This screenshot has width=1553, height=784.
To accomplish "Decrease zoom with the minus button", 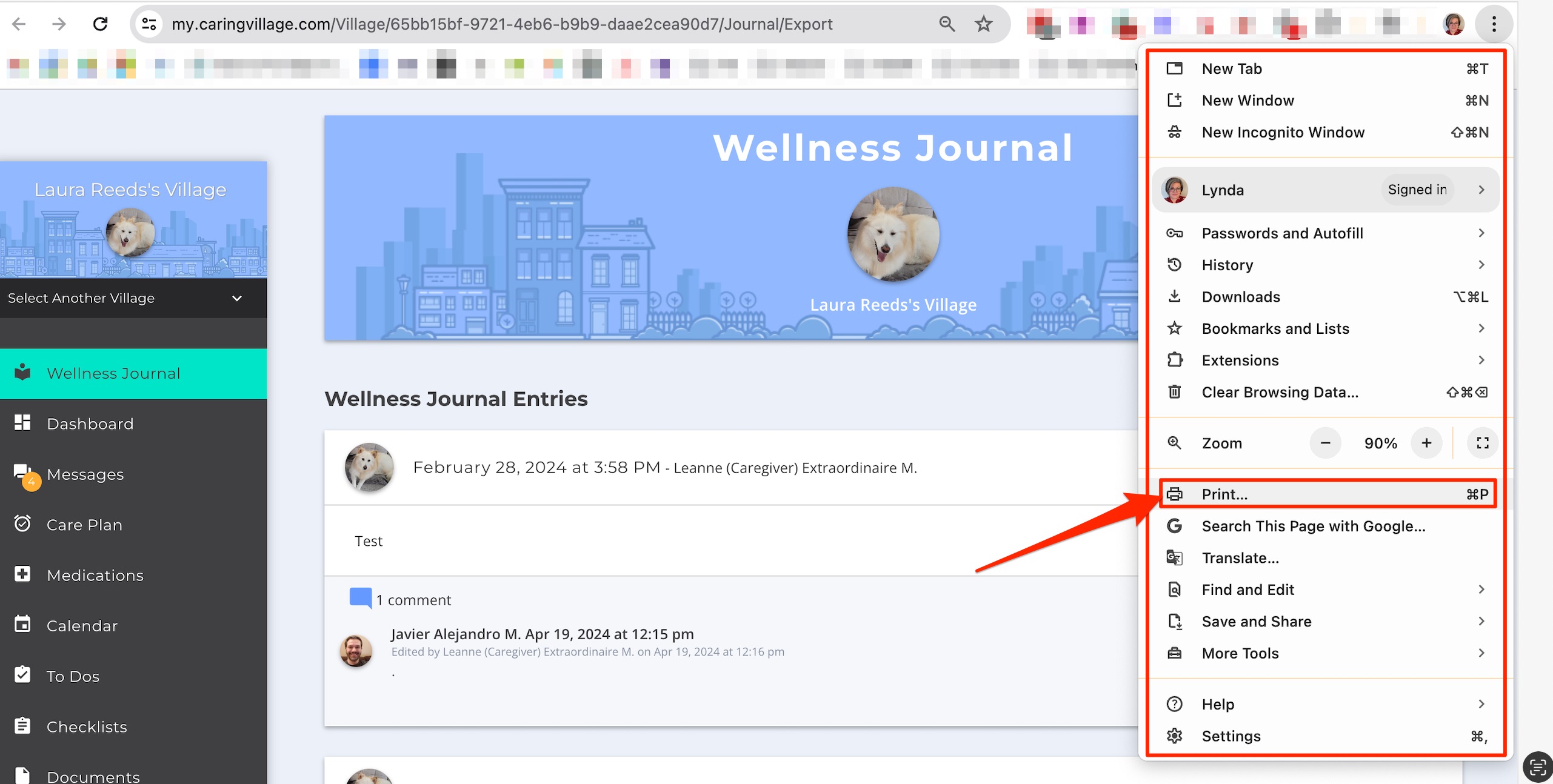I will click(x=1325, y=443).
